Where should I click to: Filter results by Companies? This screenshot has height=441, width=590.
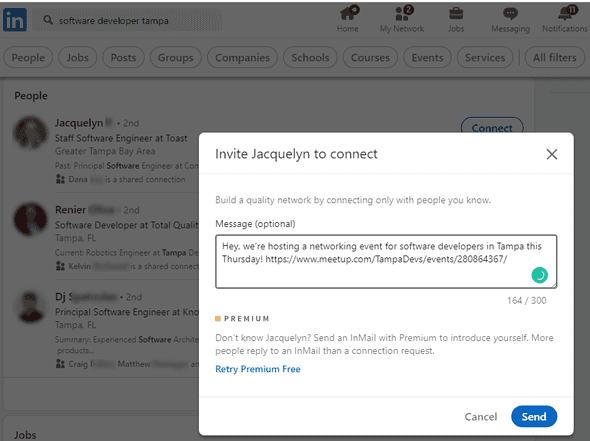(242, 58)
